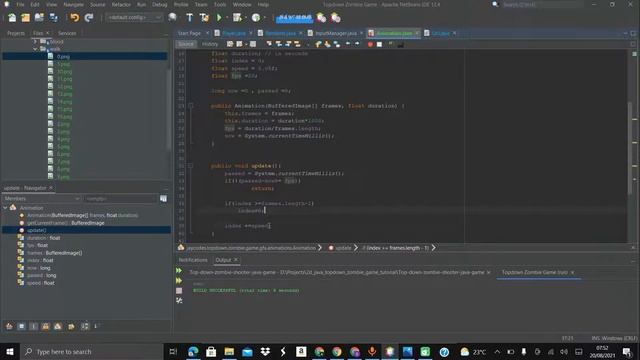This screenshot has width=640, height=360.
Task: Open the Start Page editor tab
Action: point(189,33)
